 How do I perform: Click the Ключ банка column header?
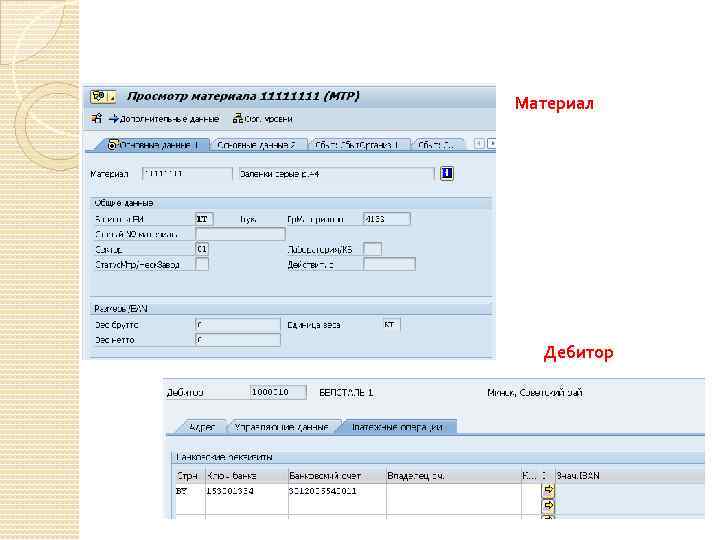click(x=246, y=476)
